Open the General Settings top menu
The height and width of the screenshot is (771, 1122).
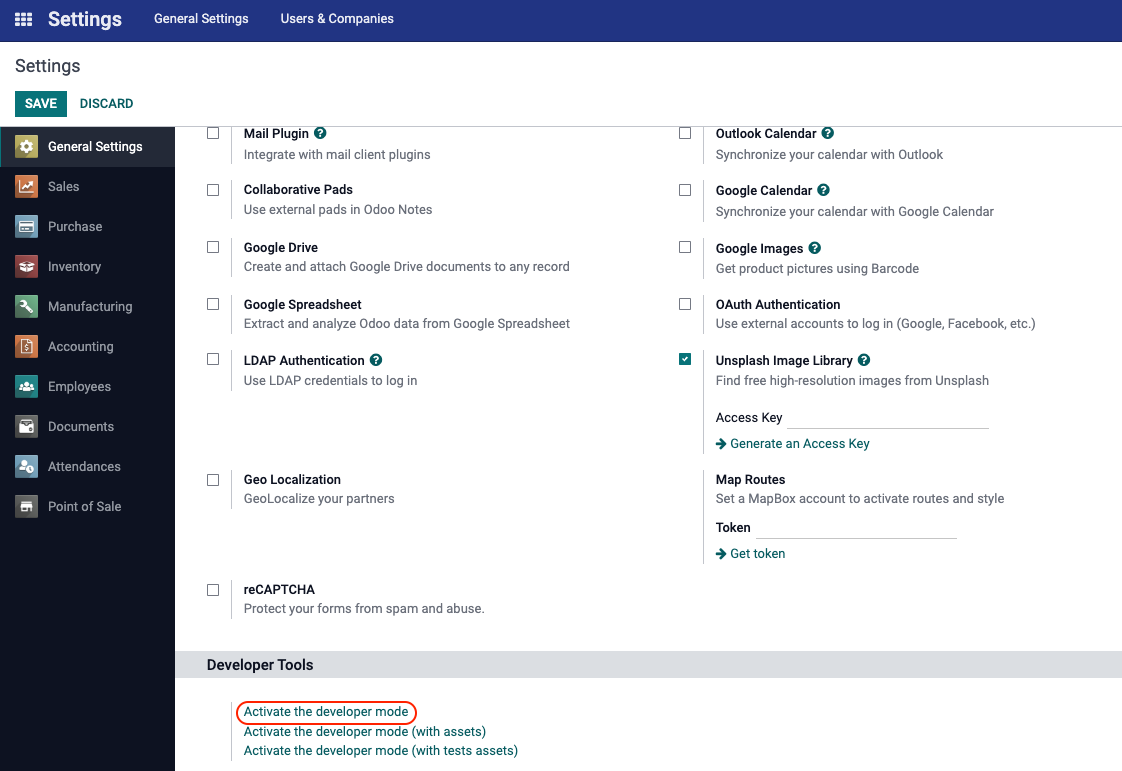click(x=201, y=19)
